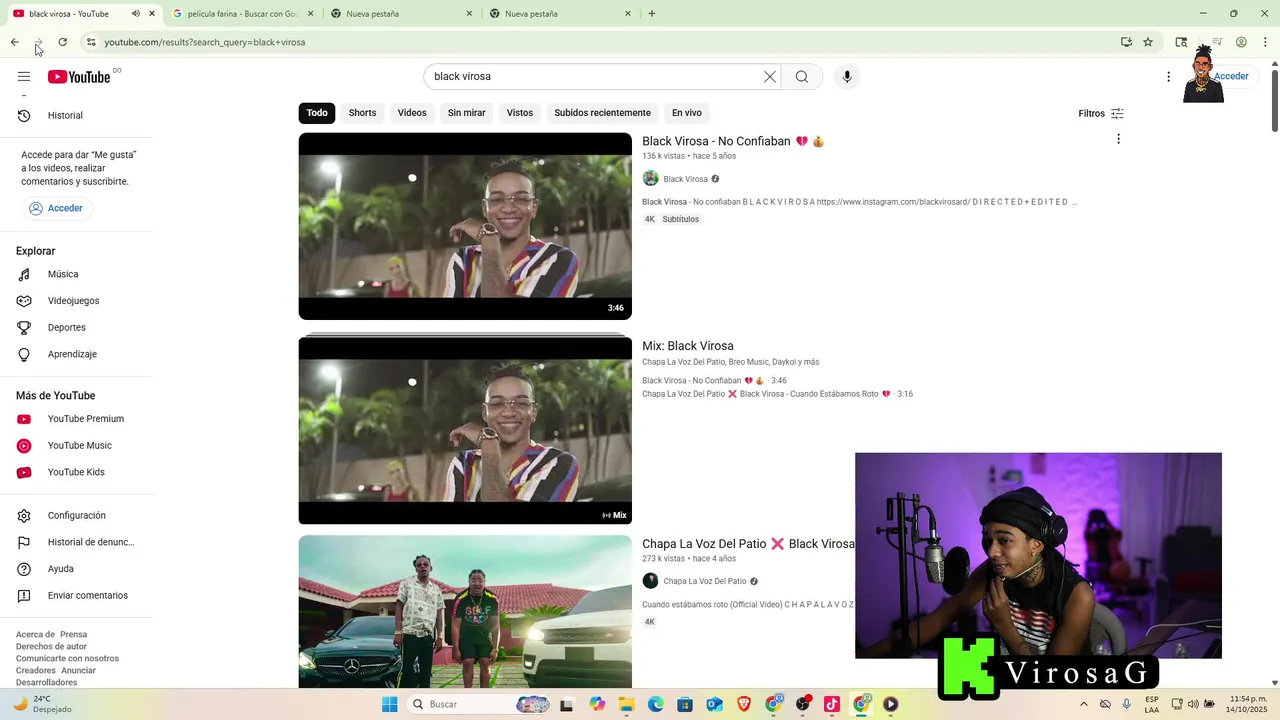Bookmark this page with the star icon
Viewport: 1280px width, 720px height.
1148,42
